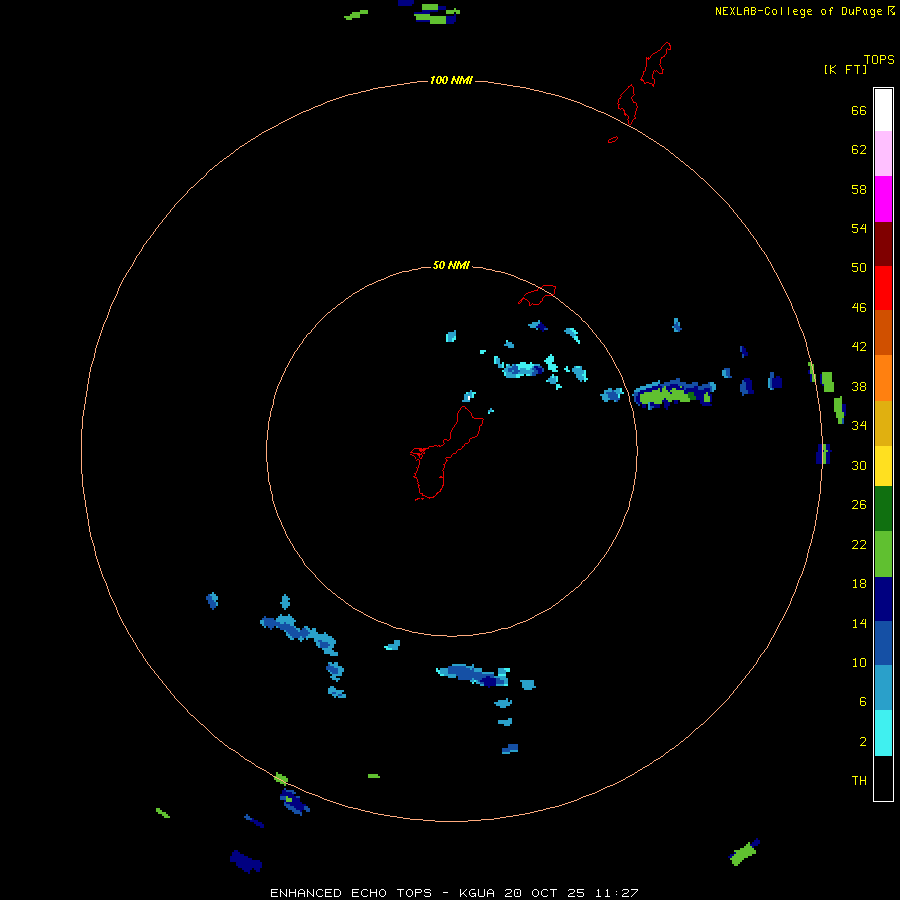900x900 pixels.
Task: Click the NEXLAB-College of DuPage credit text
Action: click(x=804, y=11)
